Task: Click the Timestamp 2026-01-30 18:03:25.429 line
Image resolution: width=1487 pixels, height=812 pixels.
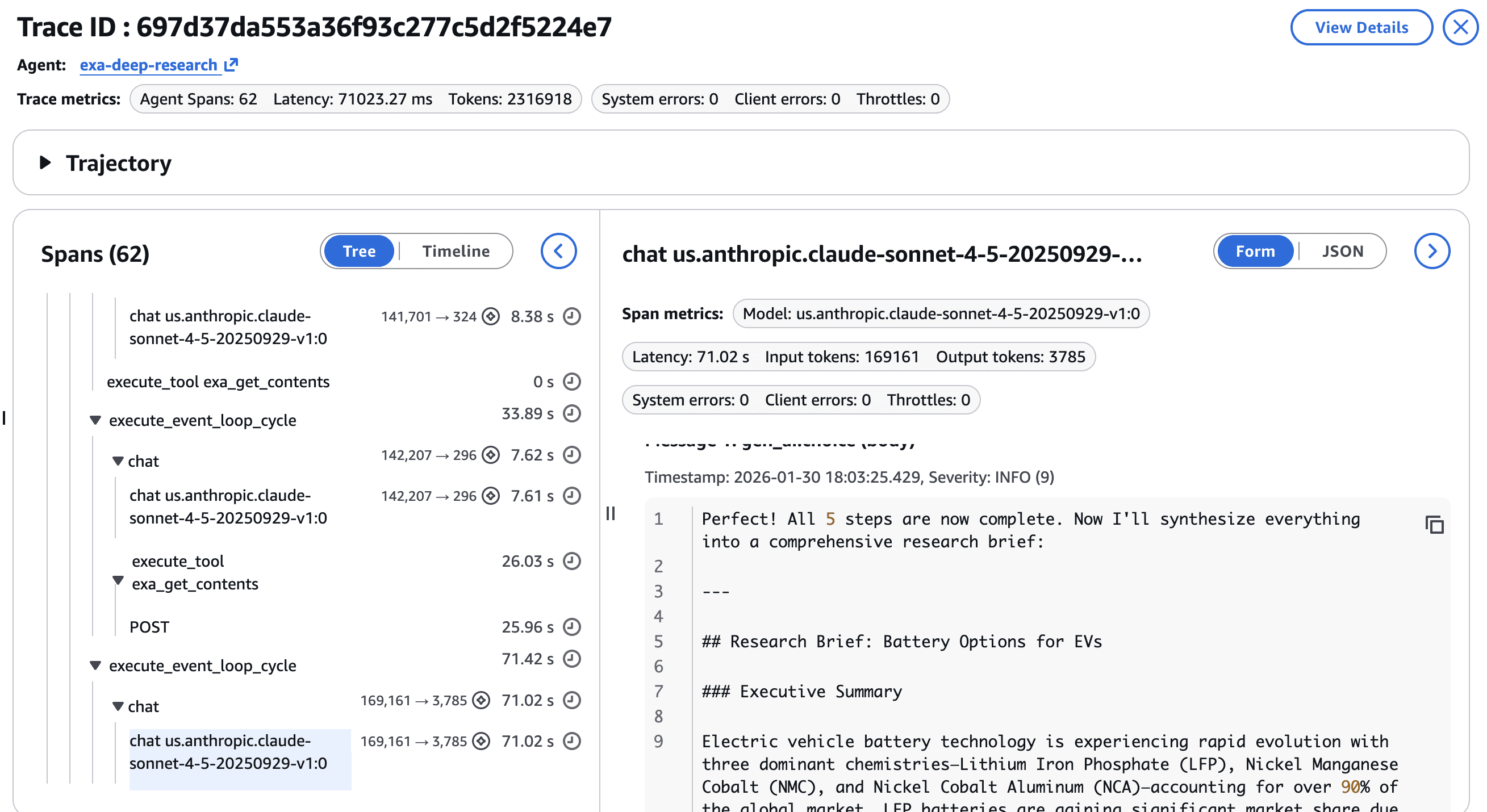Action: tap(849, 478)
